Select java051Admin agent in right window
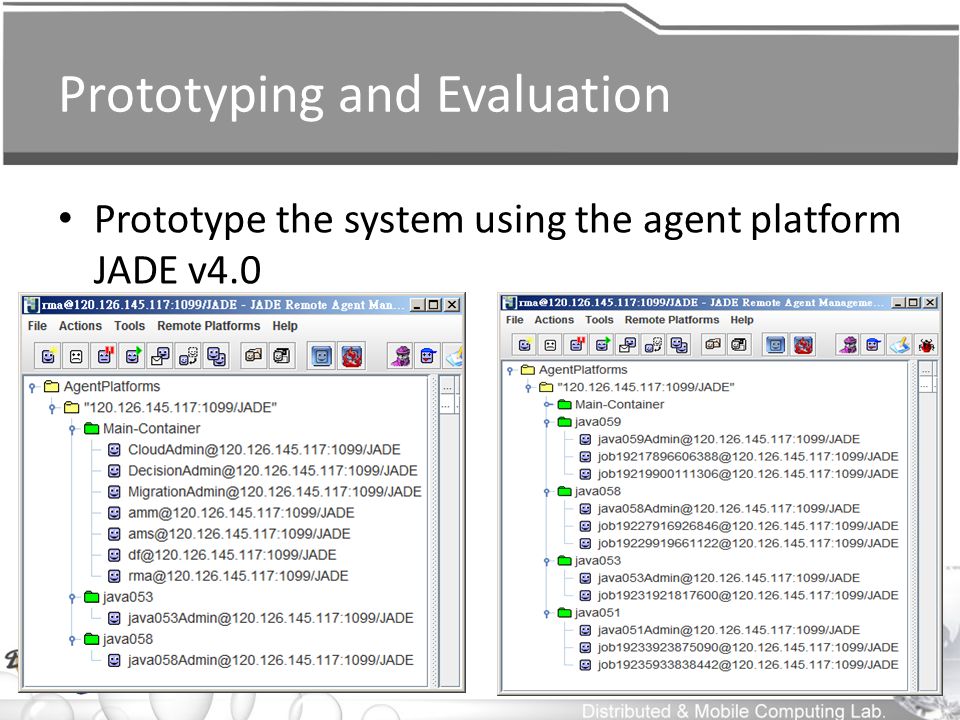The height and width of the screenshot is (720, 960). (x=720, y=630)
